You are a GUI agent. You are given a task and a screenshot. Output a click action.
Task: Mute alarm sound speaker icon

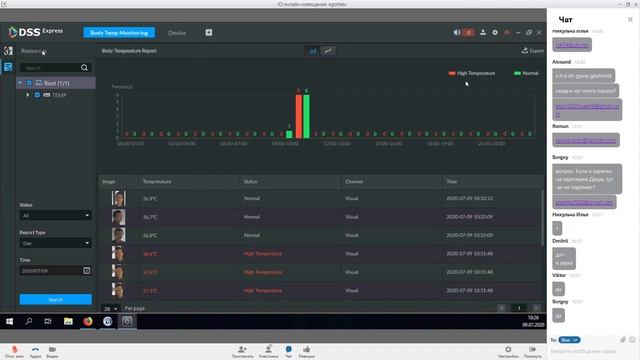coord(457,32)
